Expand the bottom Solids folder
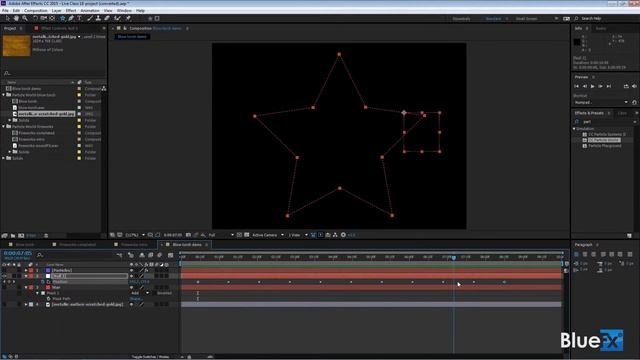This screenshot has width=640, height=360. (4, 158)
